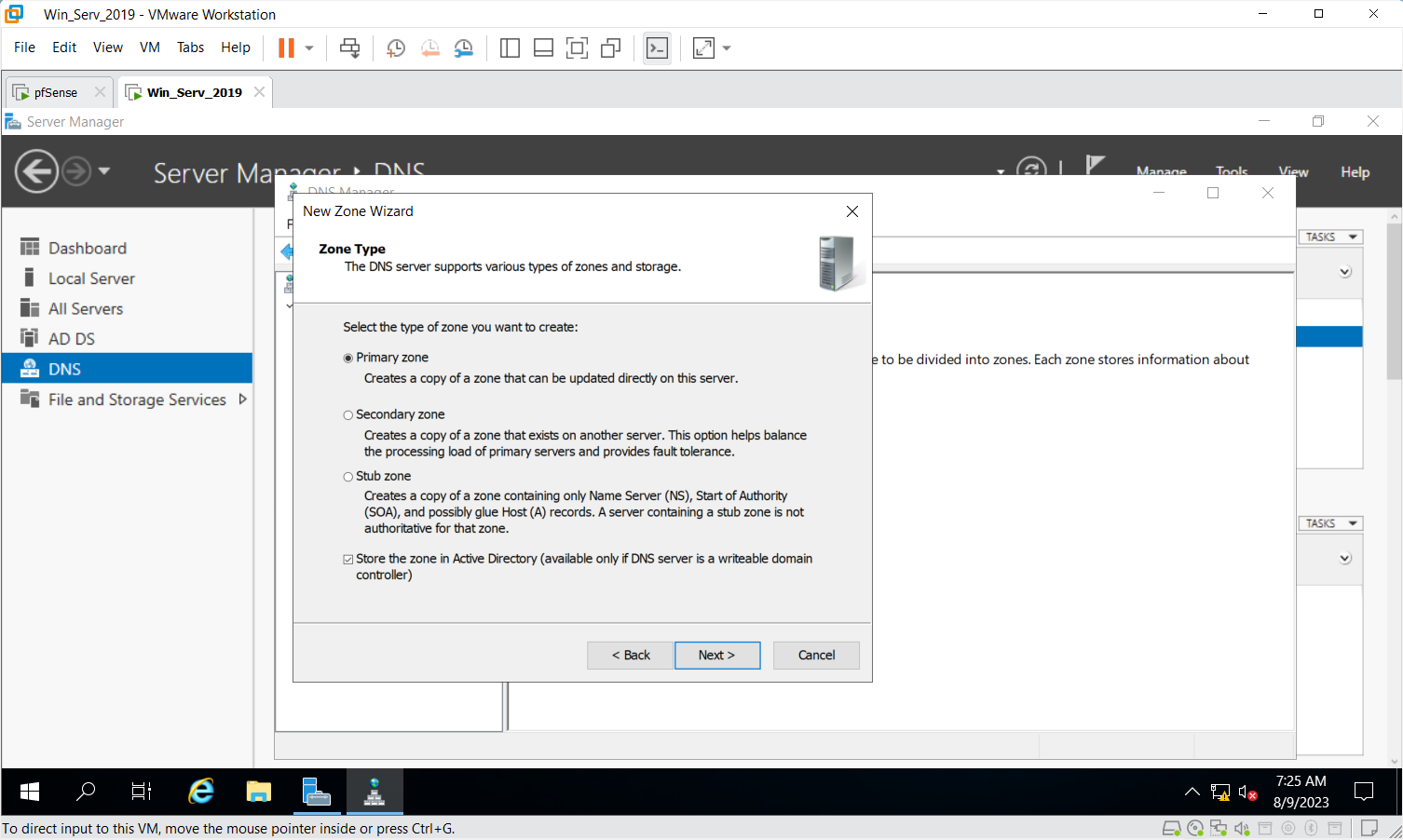Image resolution: width=1403 pixels, height=840 pixels.
Task: Open the lower TASKS dropdown
Action: click(x=1331, y=523)
